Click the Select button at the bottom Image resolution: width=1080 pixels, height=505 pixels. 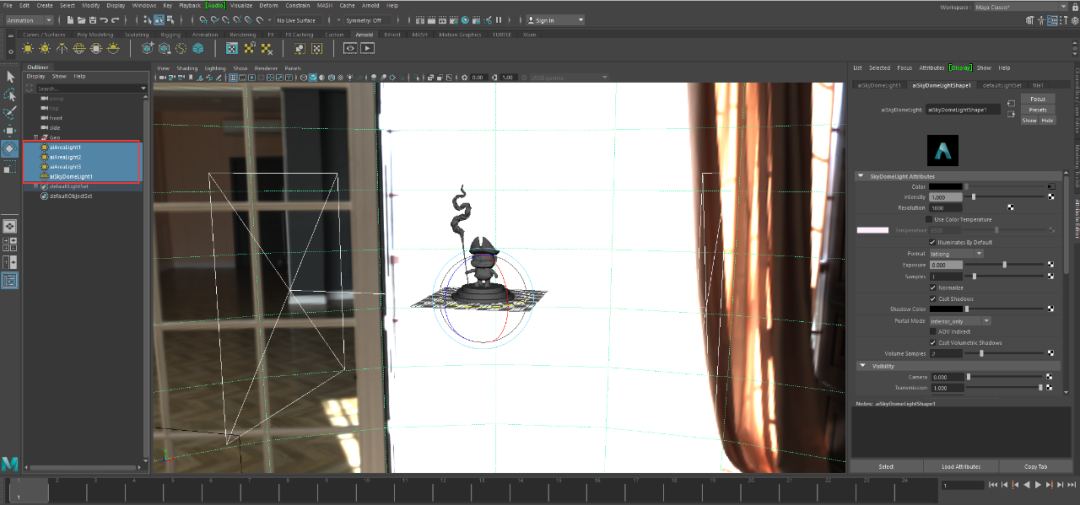[886, 466]
